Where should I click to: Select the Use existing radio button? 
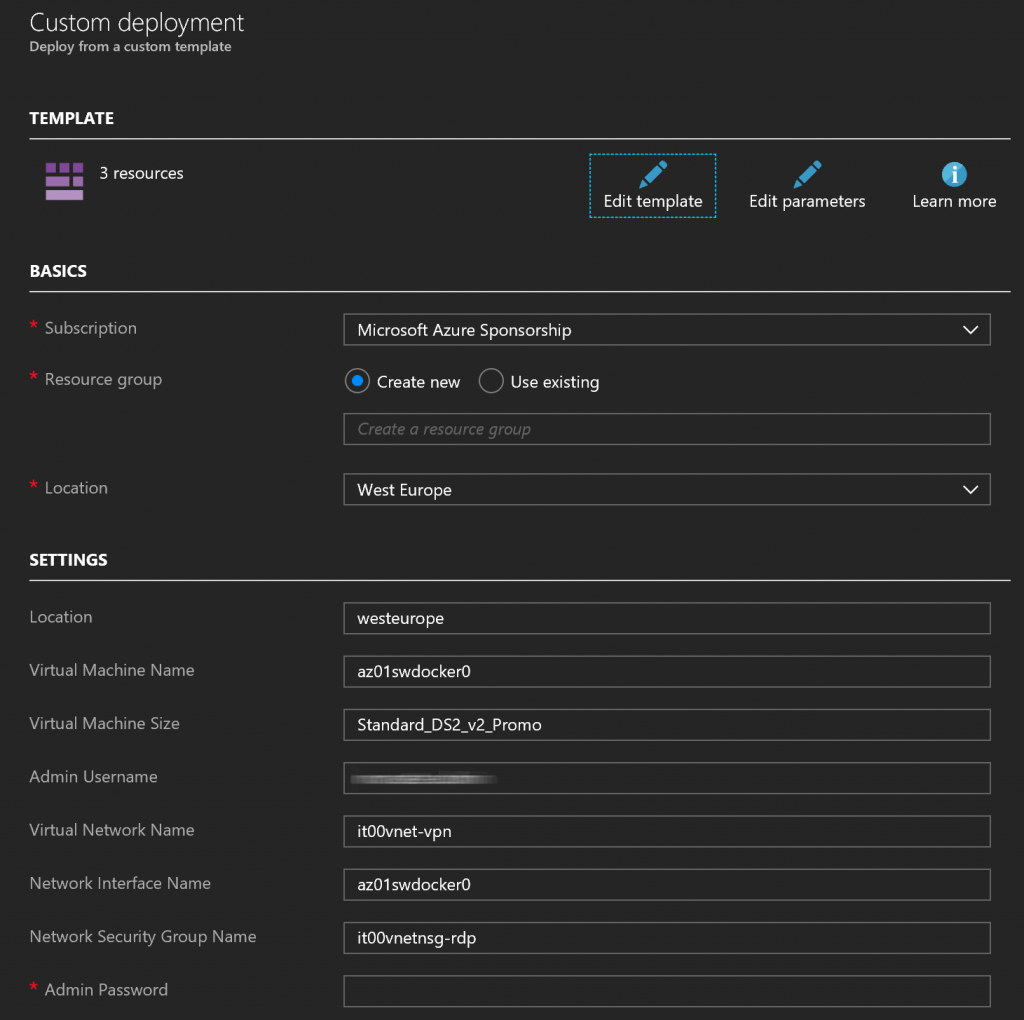coord(491,381)
